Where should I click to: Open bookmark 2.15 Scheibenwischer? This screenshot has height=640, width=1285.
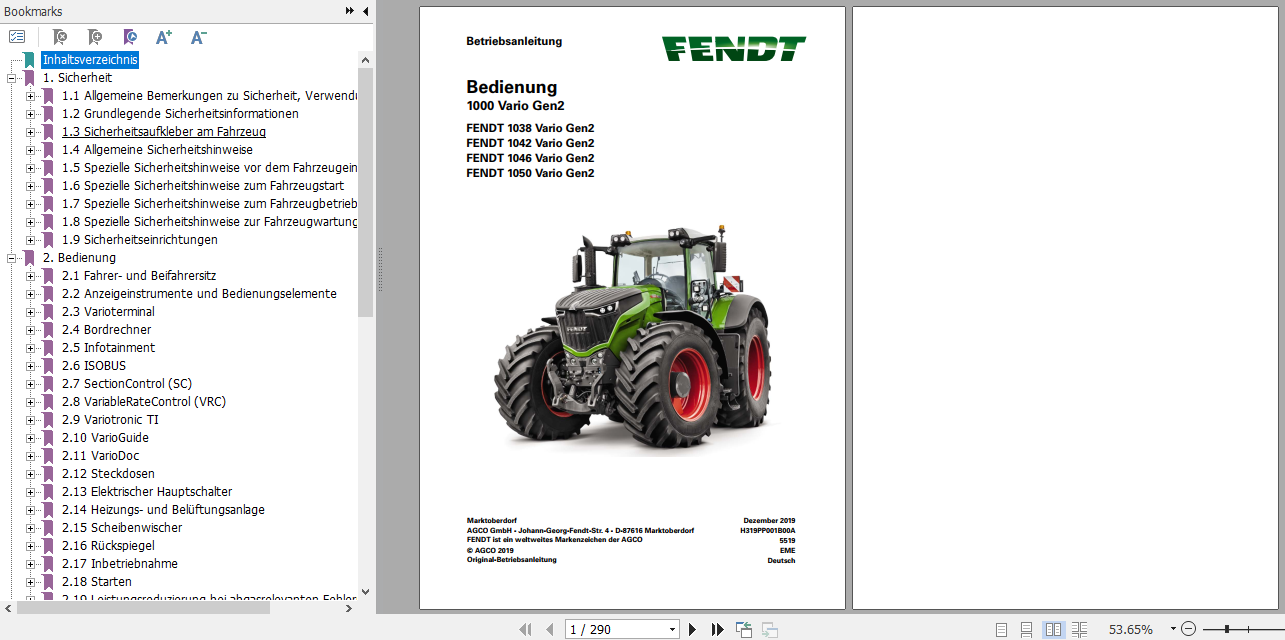pos(122,528)
